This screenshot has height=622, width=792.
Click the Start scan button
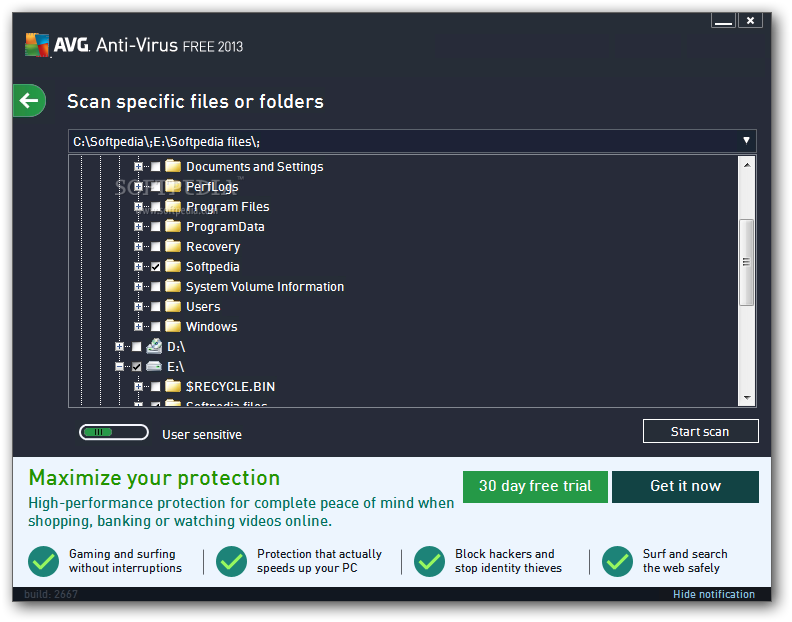tap(701, 431)
